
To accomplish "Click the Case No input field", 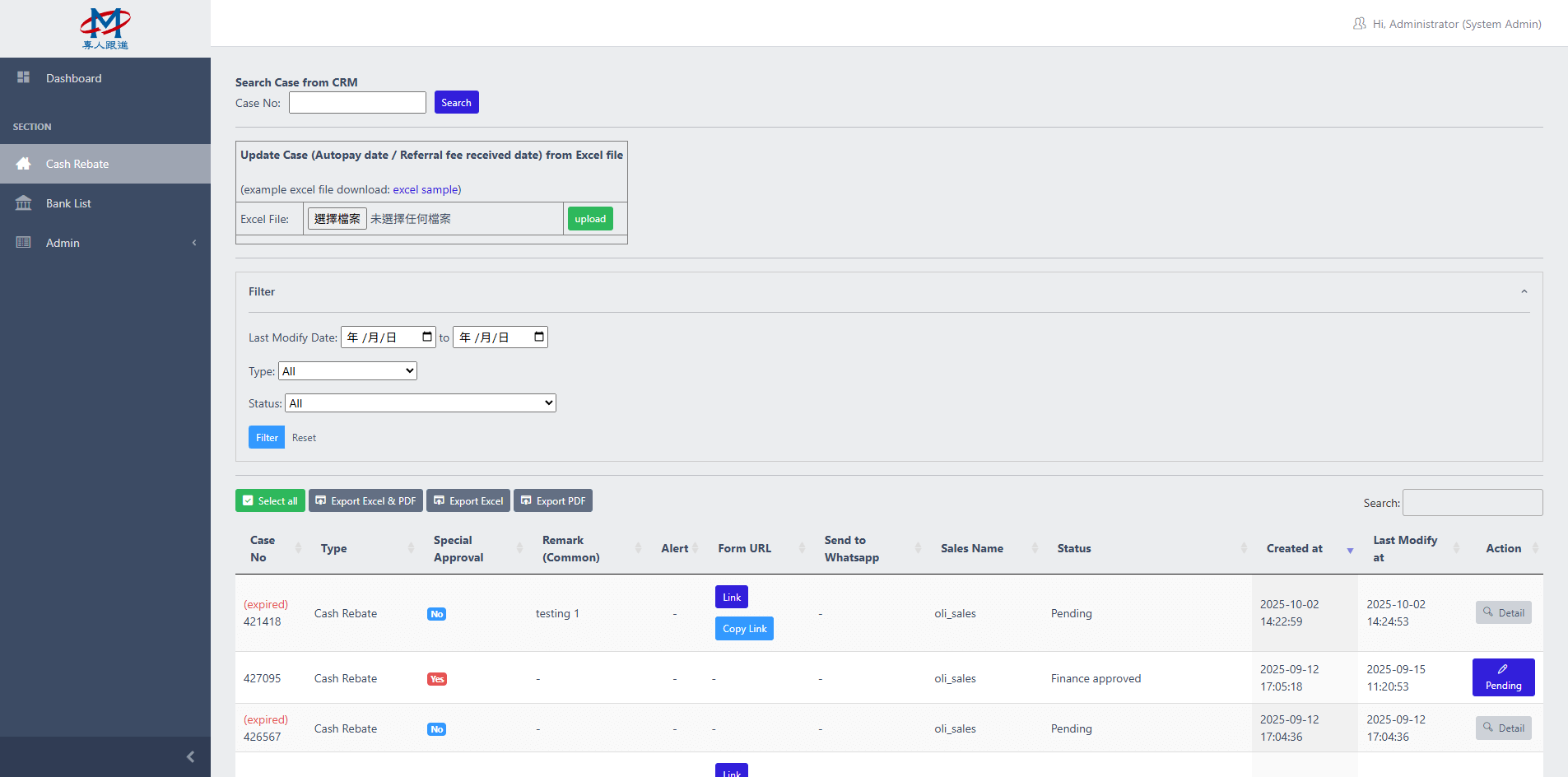I will (357, 103).
